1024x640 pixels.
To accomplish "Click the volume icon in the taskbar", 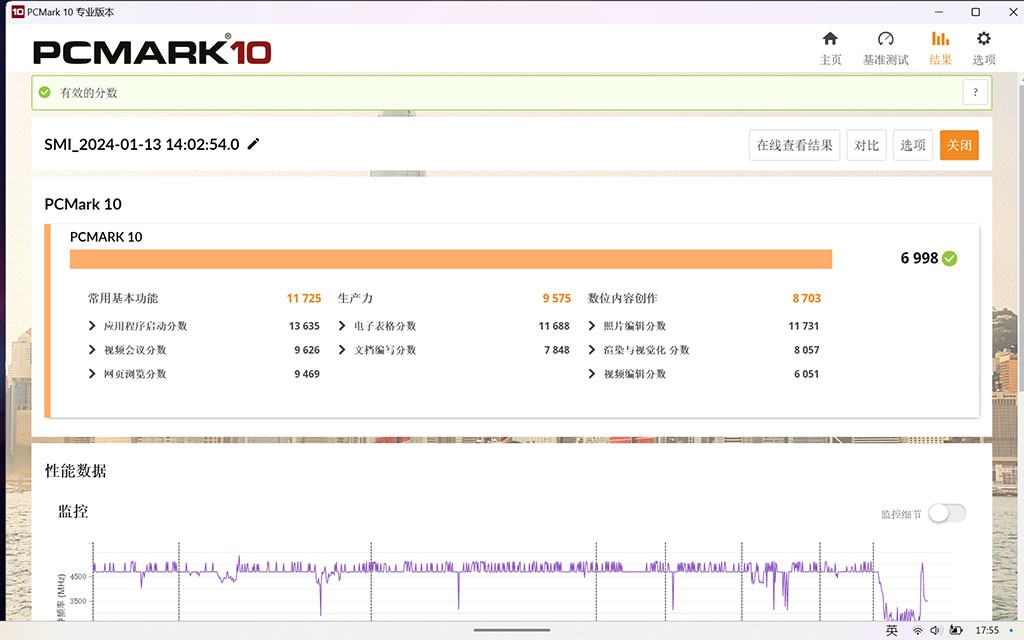I will (934, 630).
